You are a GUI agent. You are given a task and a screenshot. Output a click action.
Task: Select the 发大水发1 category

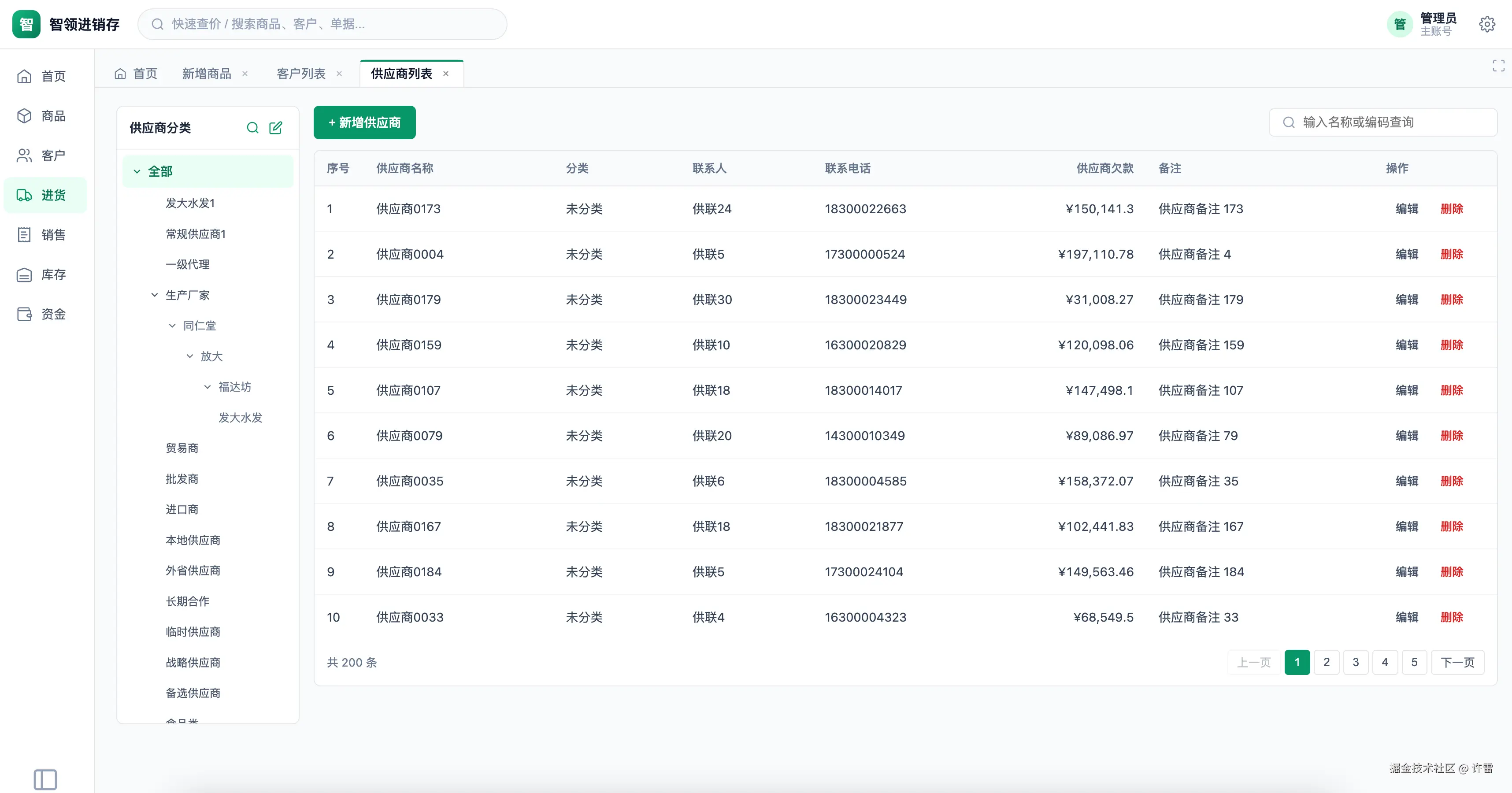coord(190,203)
